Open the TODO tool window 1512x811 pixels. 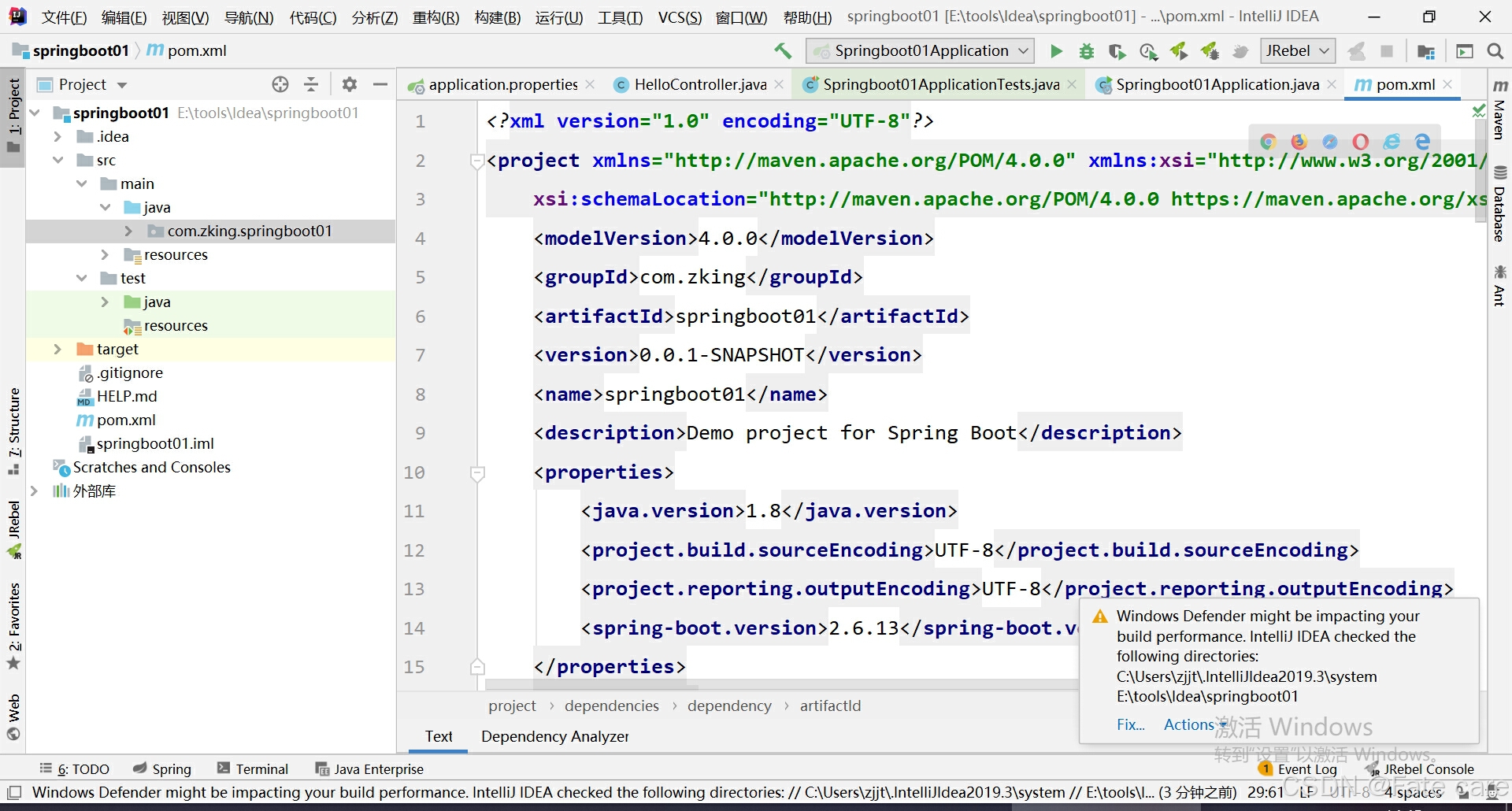(x=75, y=769)
